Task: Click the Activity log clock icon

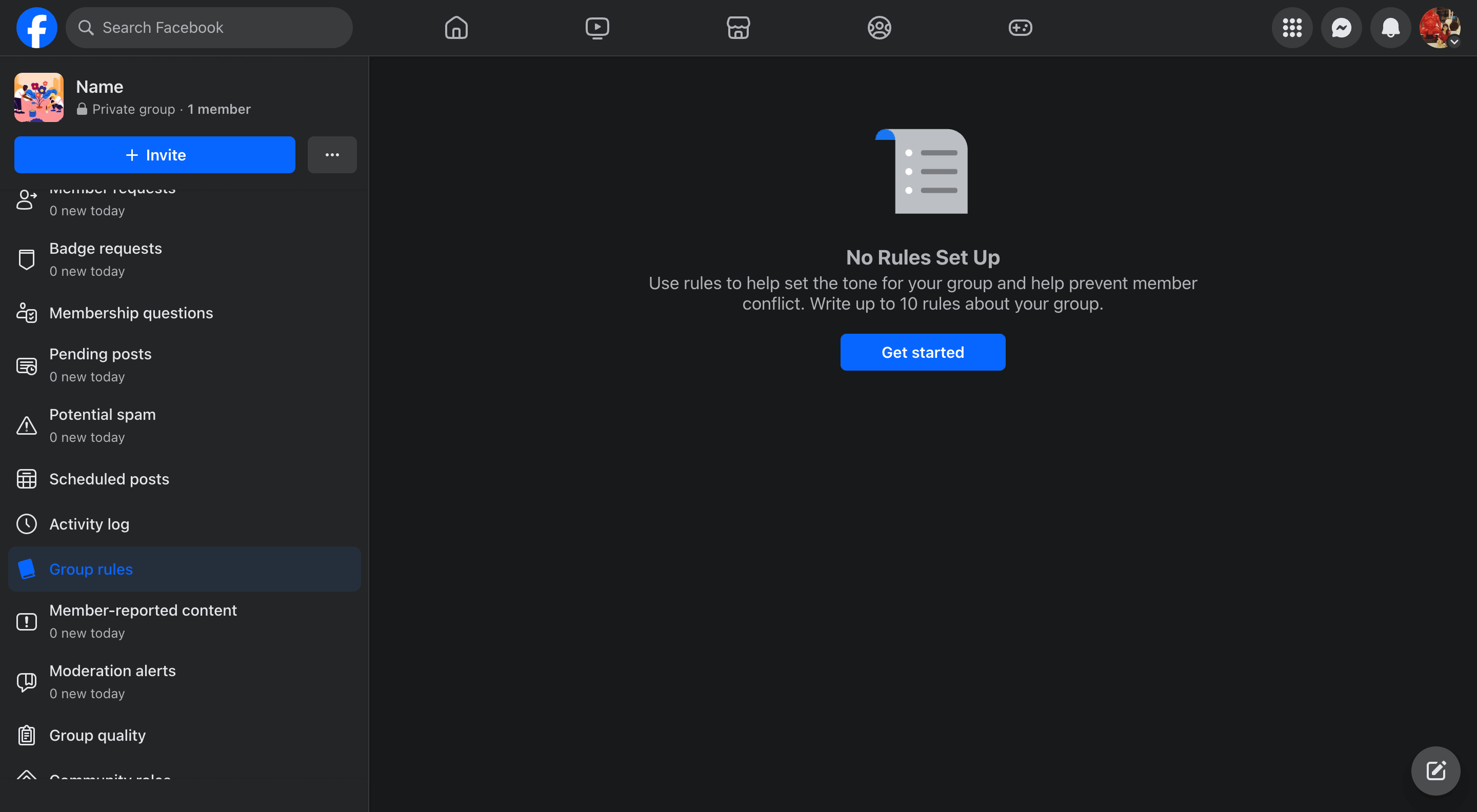Action: click(x=27, y=523)
